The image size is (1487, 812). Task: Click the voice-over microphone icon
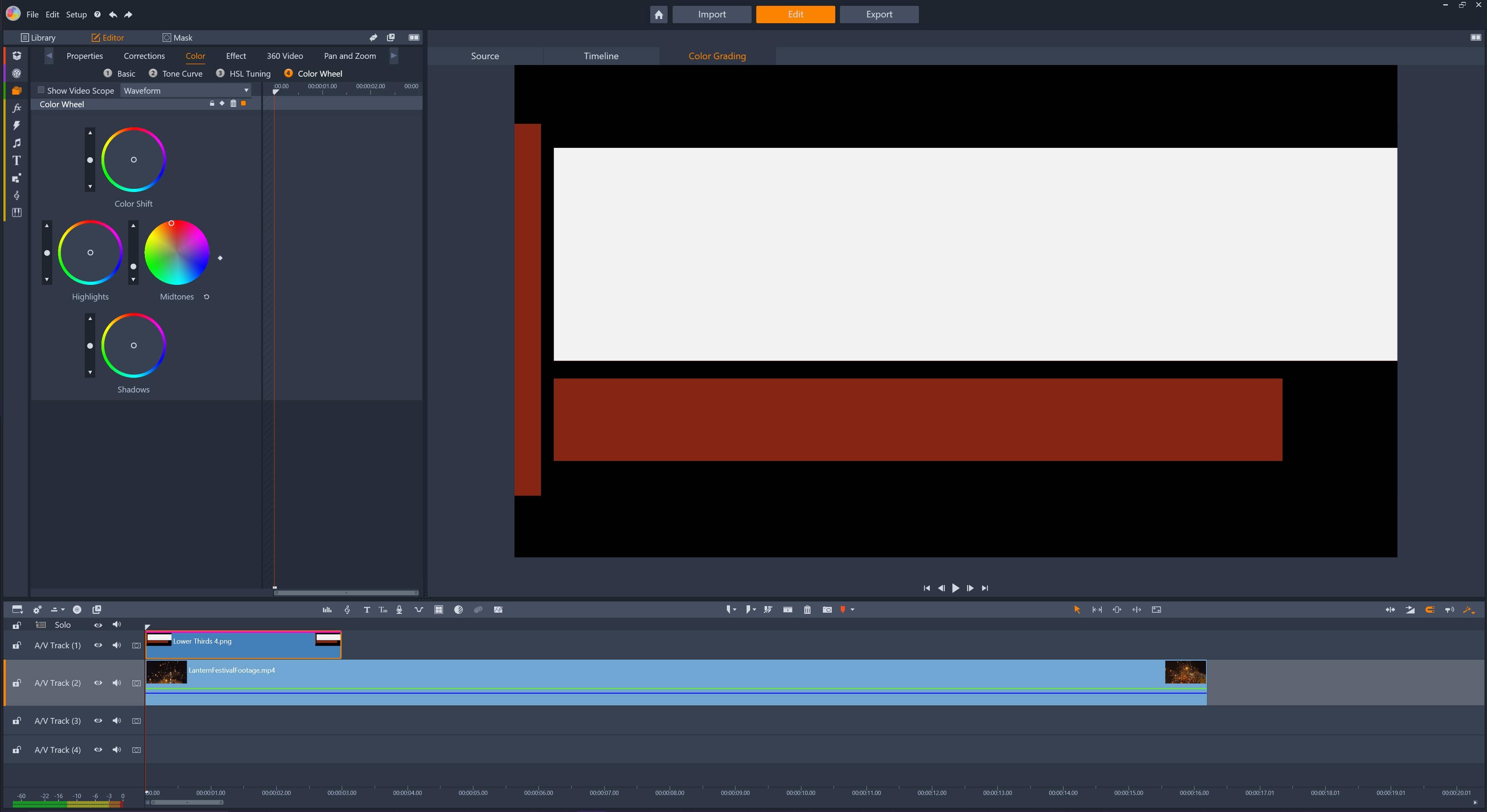point(399,610)
